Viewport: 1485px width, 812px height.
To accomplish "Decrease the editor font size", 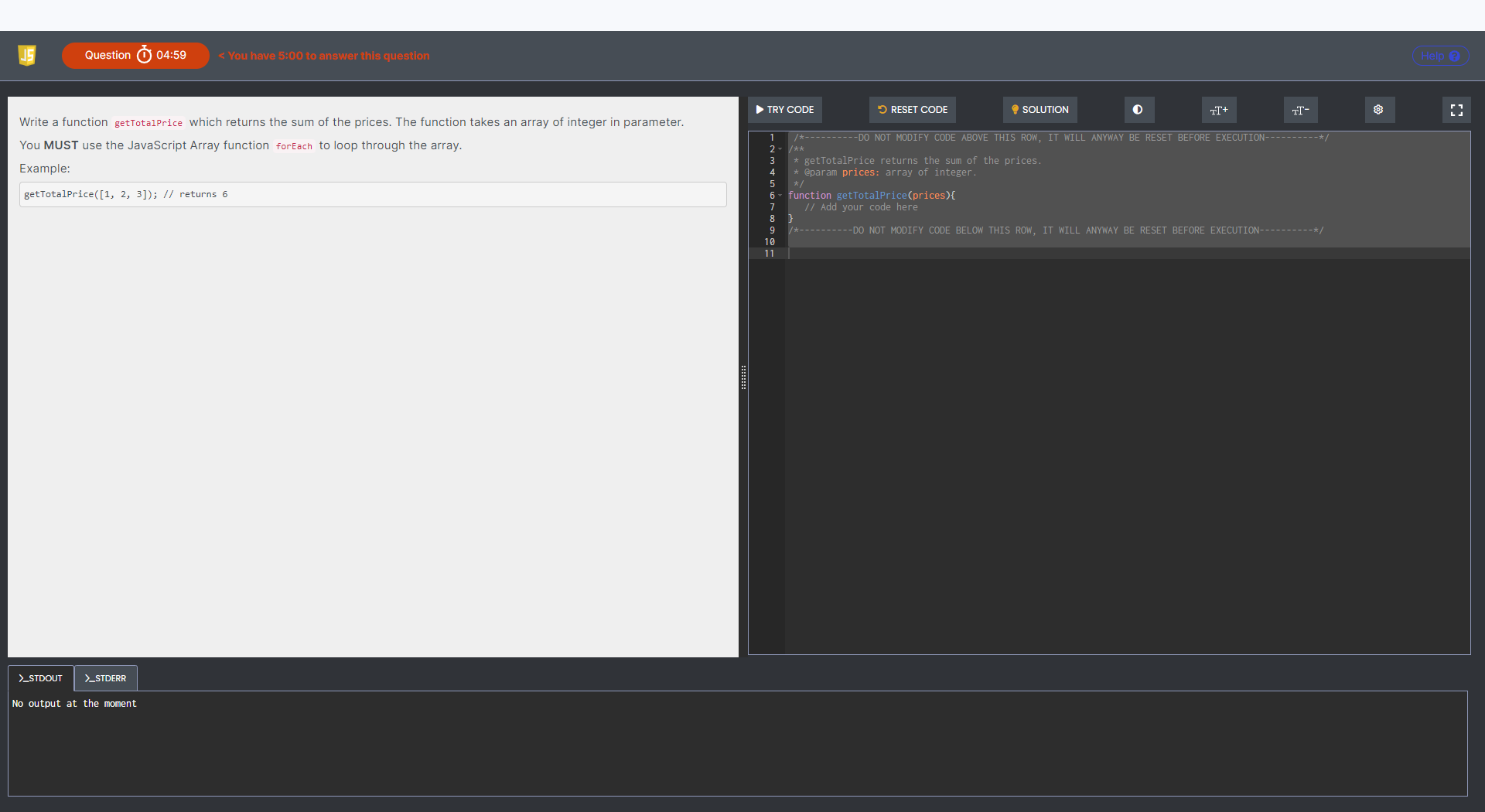I will pos(1300,110).
